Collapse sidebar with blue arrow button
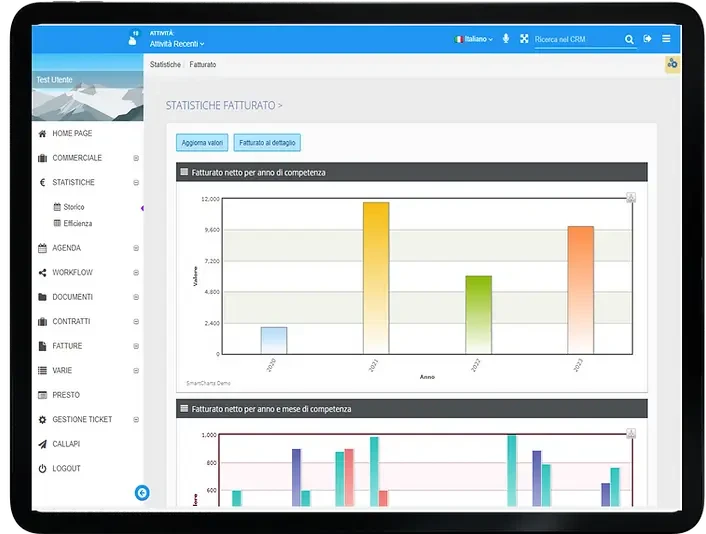706x534 pixels. pos(142,493)
